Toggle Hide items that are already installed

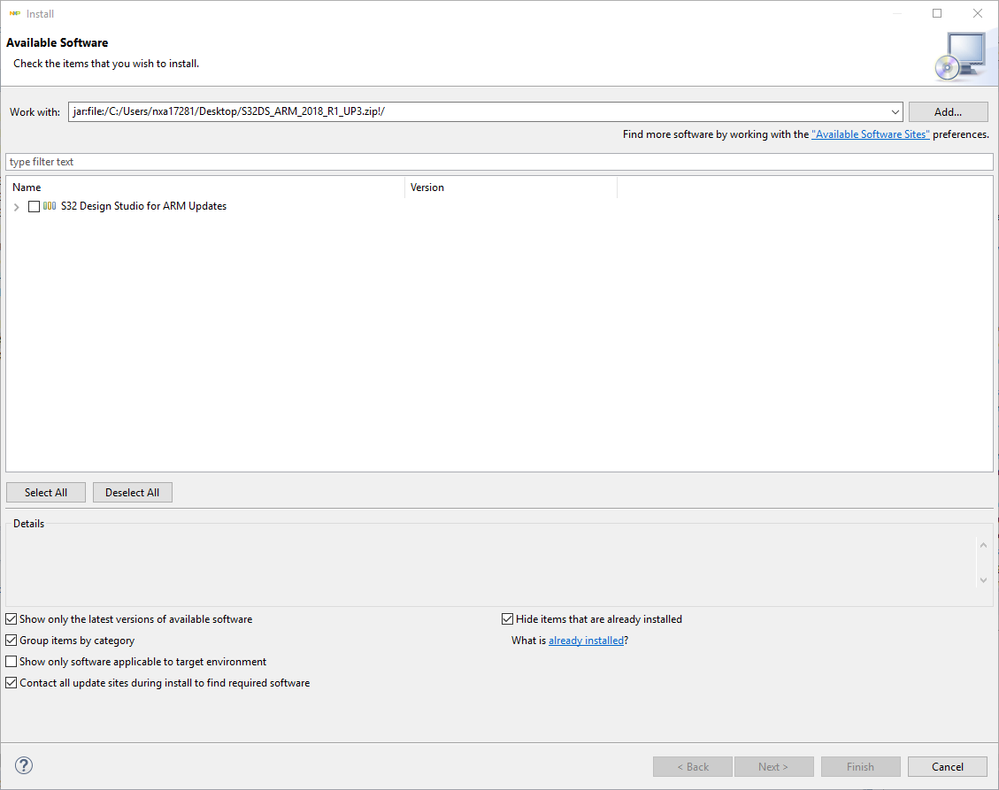pyautogui.click(x=507, y=619)
